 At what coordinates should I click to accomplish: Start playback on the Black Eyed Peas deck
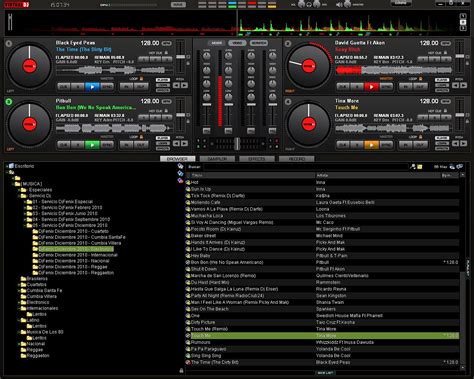pos(92,87)
